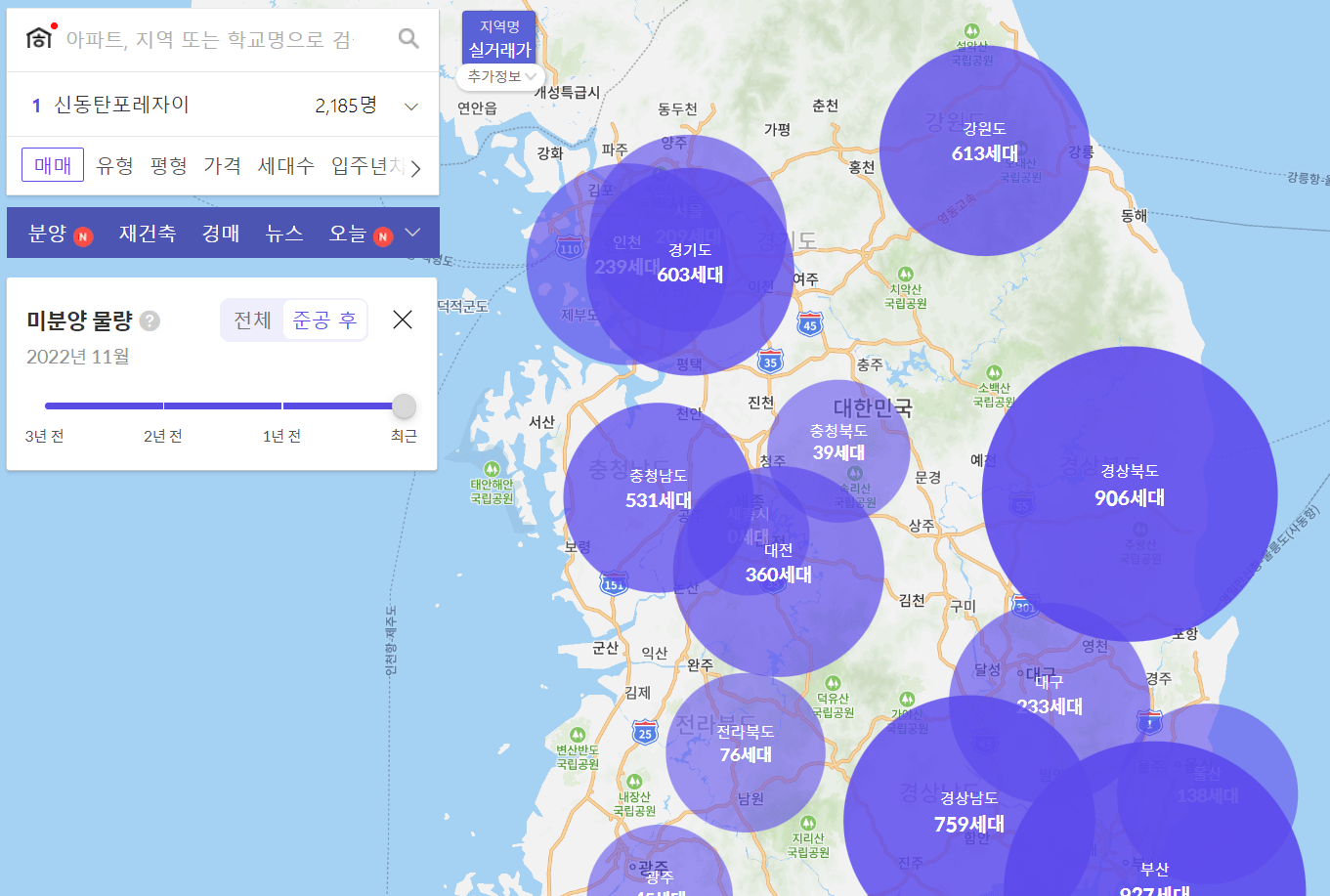1330x896 pixels.
Task: Expand the 신동탄포레자이 ranking dropdown
Action: (x=411, y=107)
